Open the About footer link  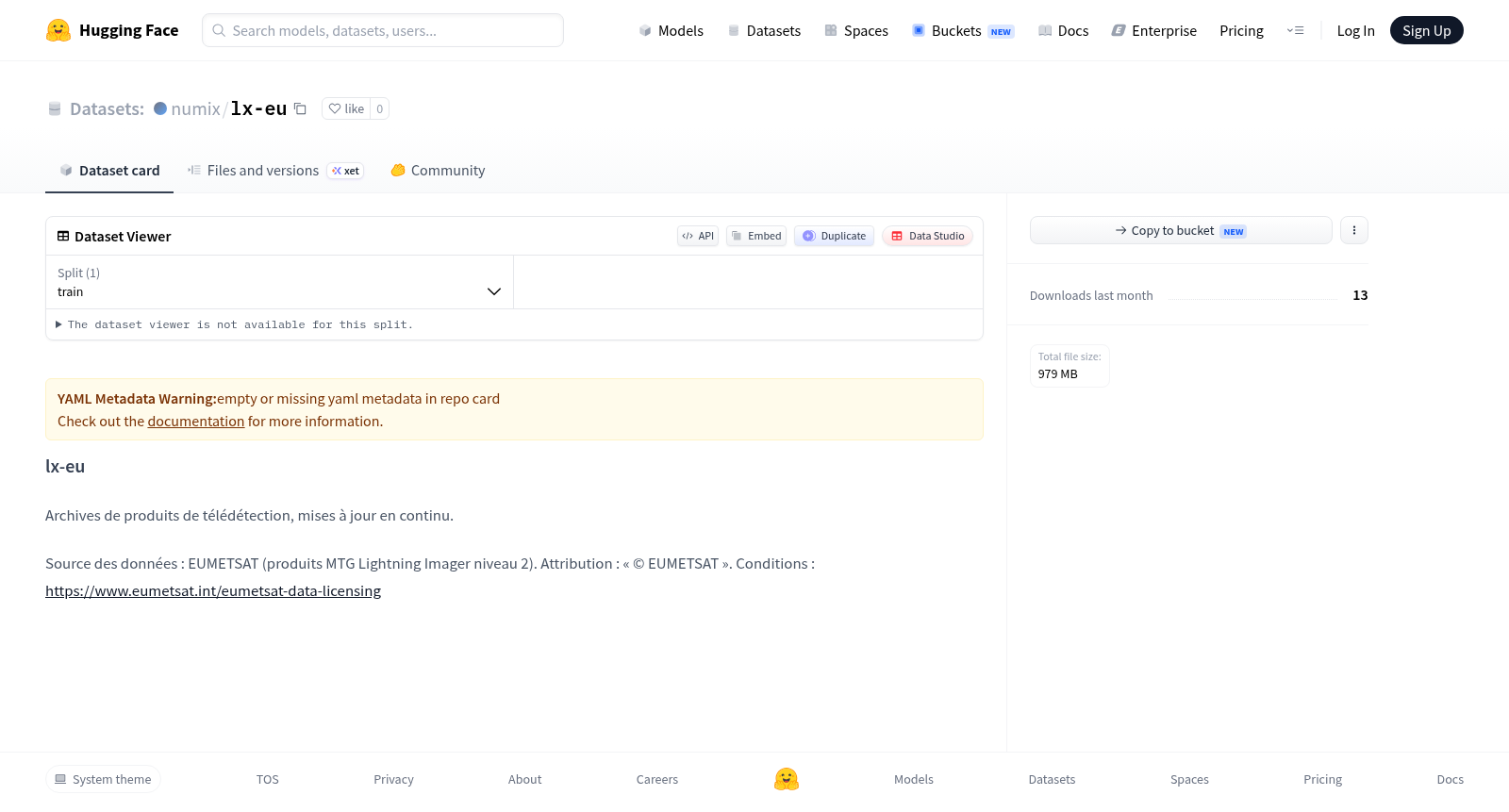524,779
